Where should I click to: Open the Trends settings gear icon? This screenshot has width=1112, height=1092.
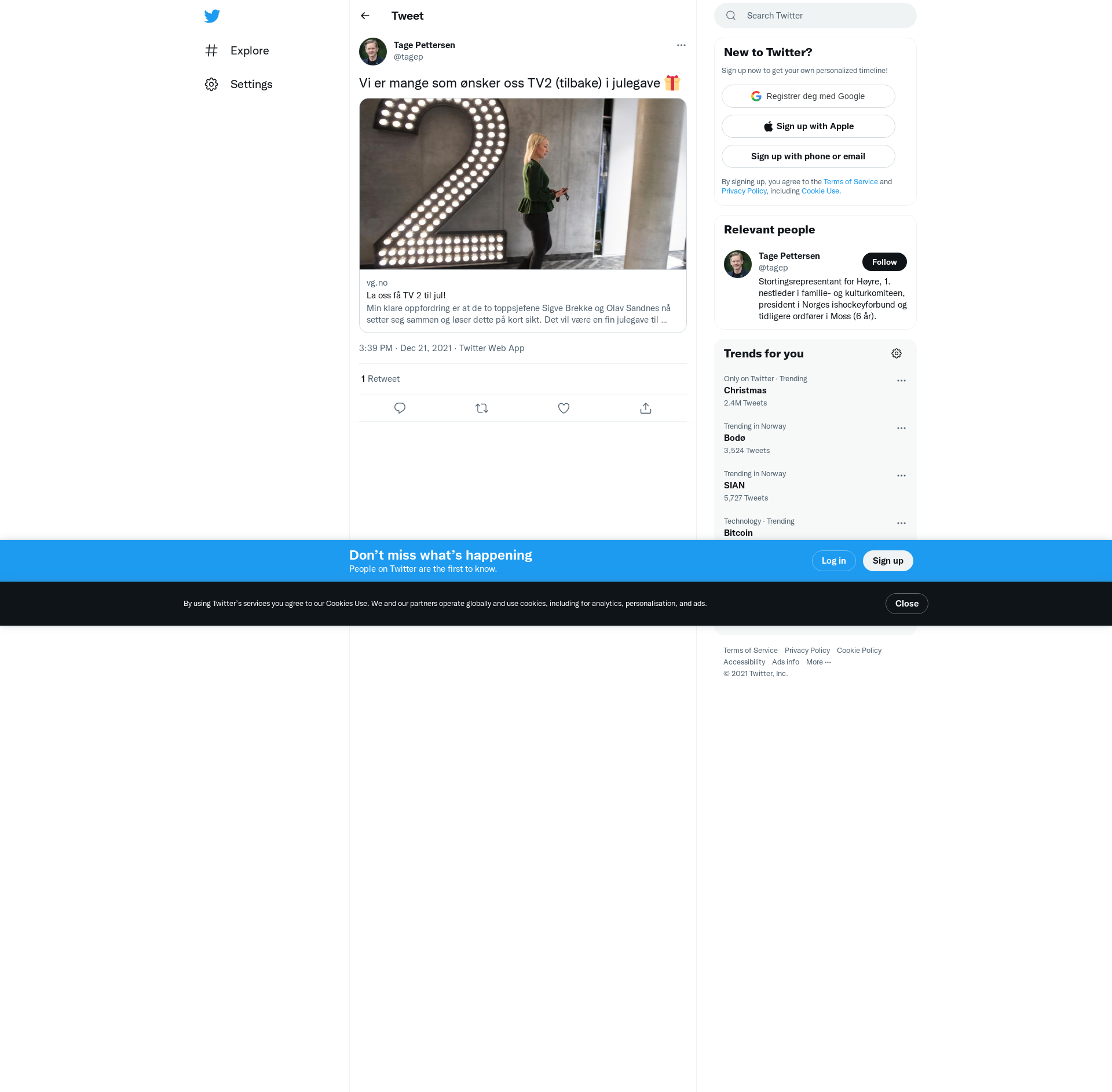point(897,353)
